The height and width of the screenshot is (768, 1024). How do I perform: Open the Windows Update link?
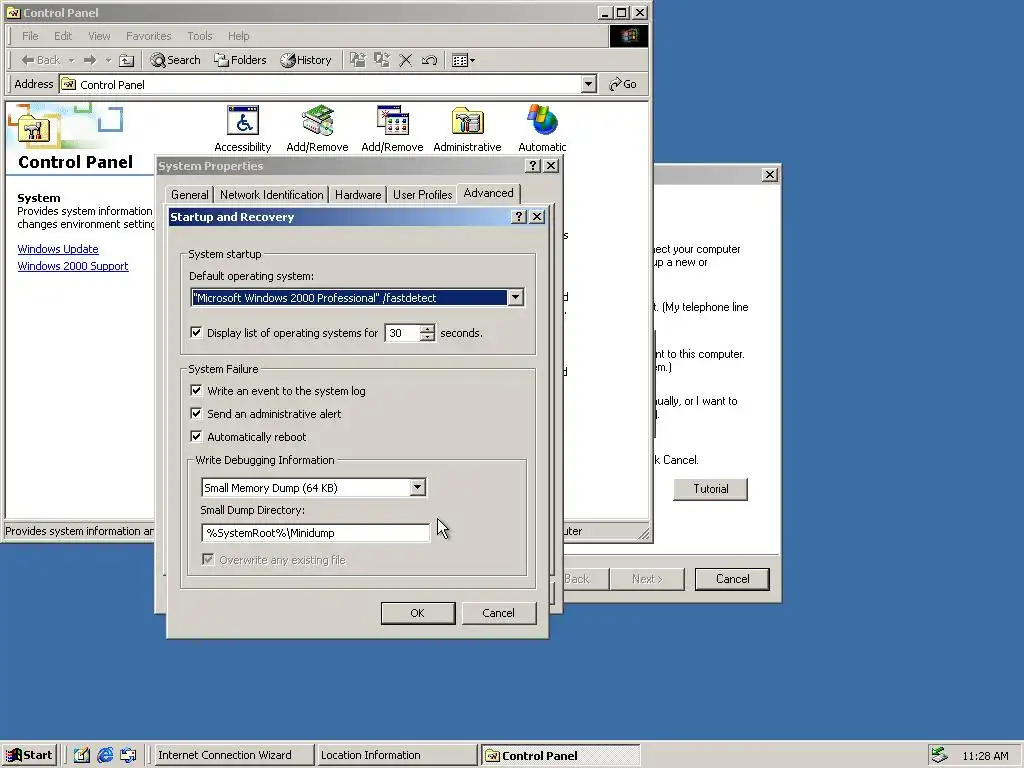(x=58, y=249)
